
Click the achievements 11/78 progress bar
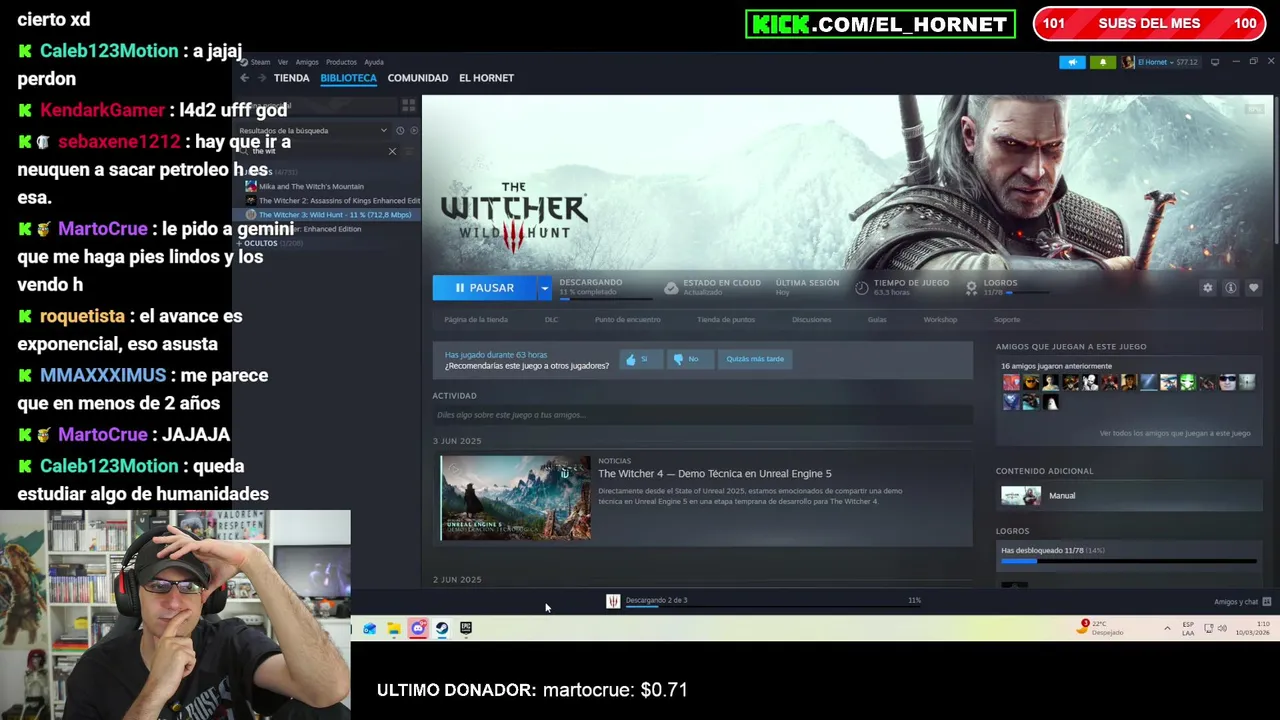(x=1128, y=562)
